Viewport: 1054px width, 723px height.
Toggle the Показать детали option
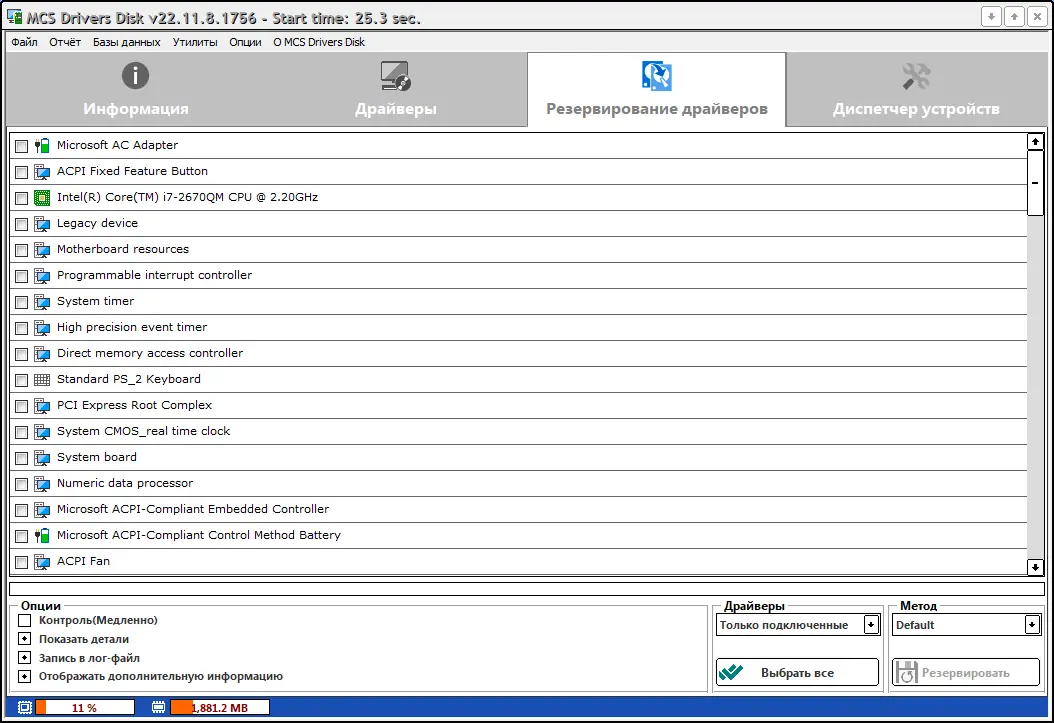click(x=25, y=638)
